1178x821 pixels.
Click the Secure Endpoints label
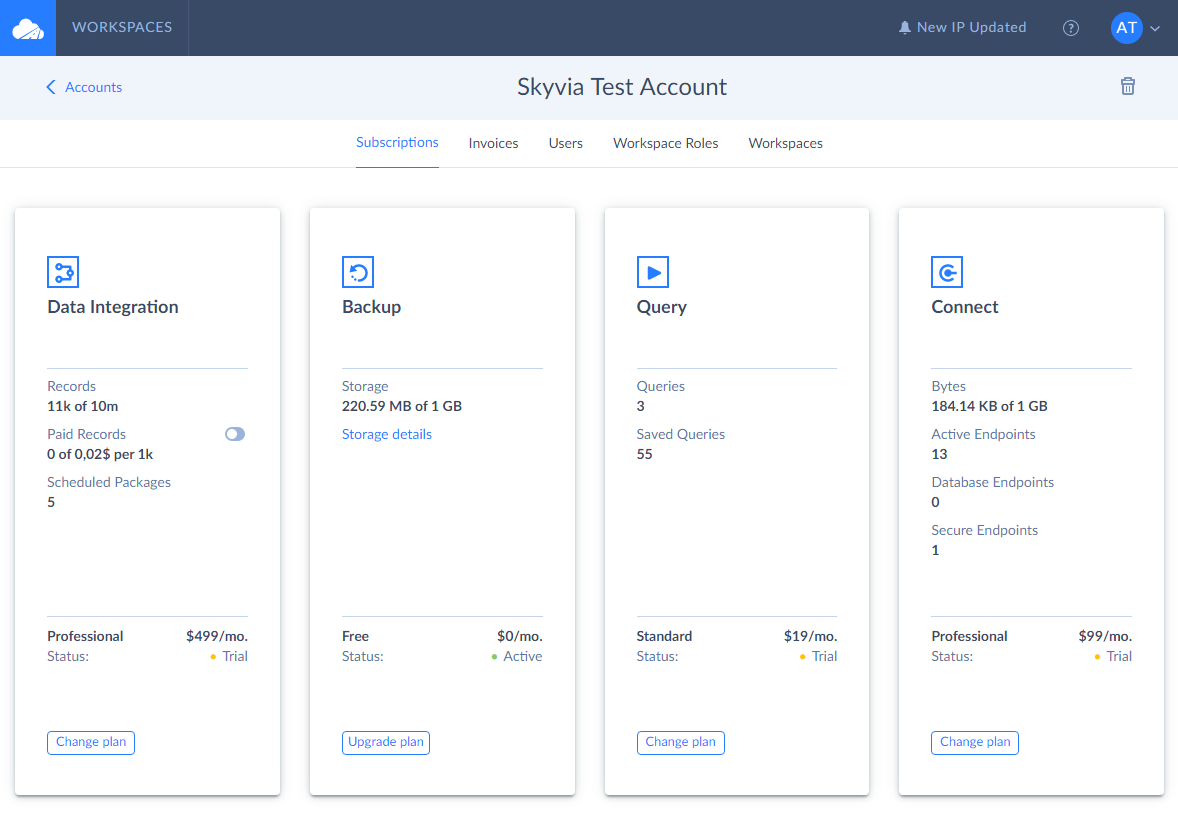pyautogui.click(x=984, y=530)
